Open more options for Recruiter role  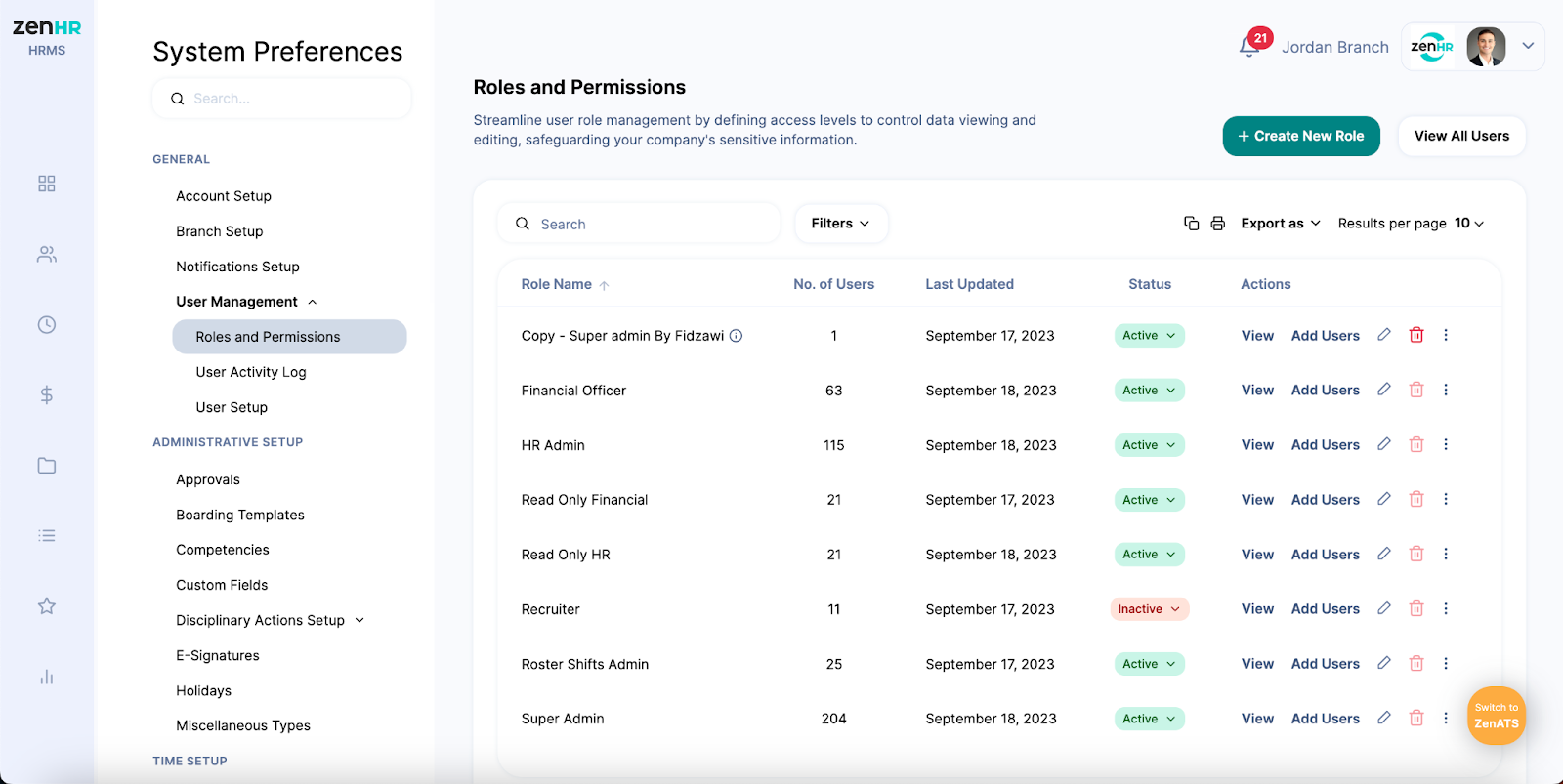[1446, 608]
